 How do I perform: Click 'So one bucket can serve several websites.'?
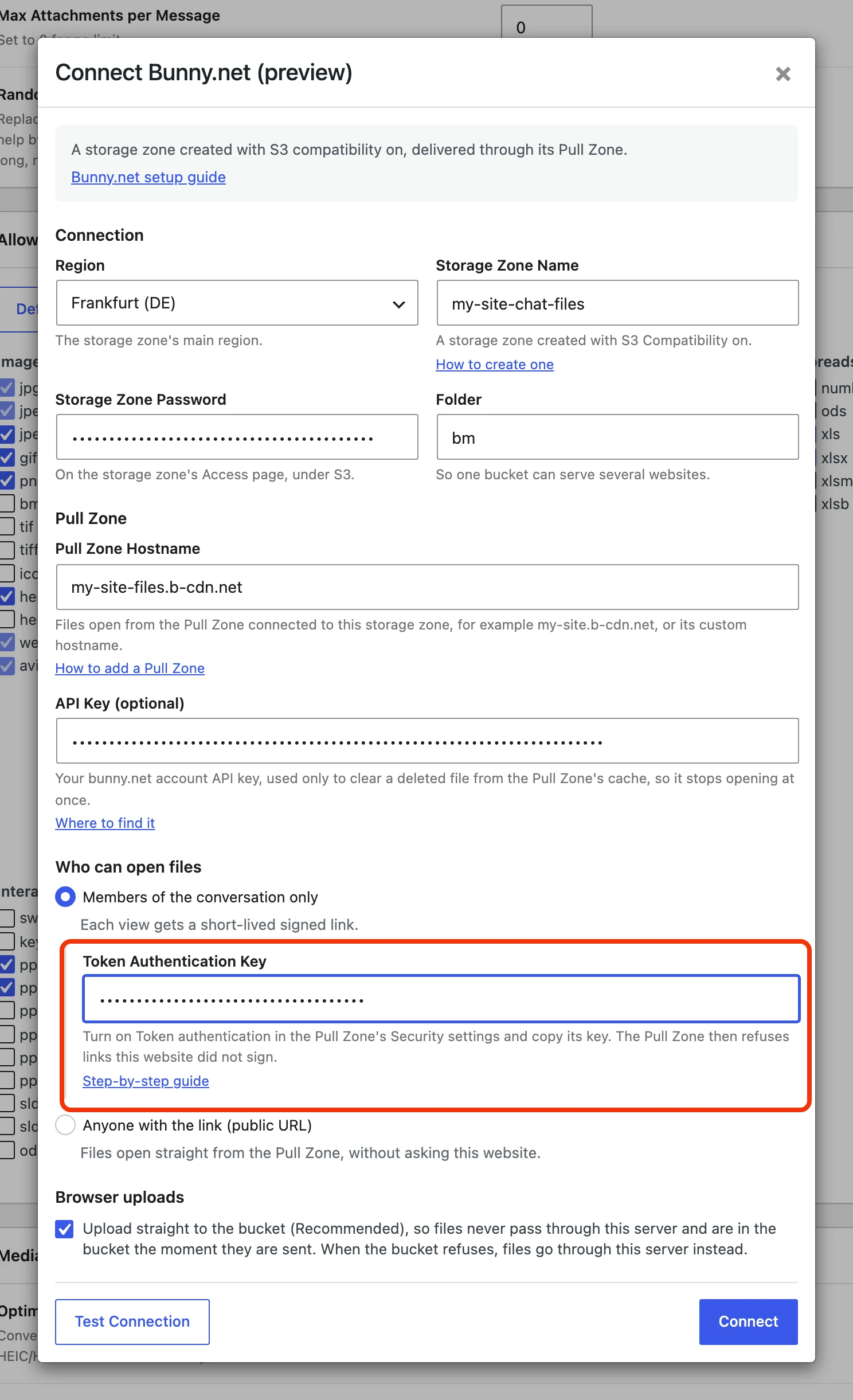click(573, 475)
